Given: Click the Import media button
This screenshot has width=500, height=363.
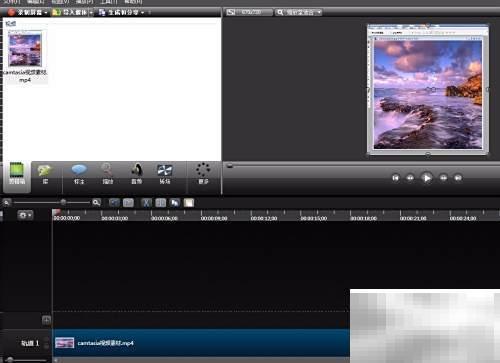Looking at the screenshot, I should (x=70, y=12).
